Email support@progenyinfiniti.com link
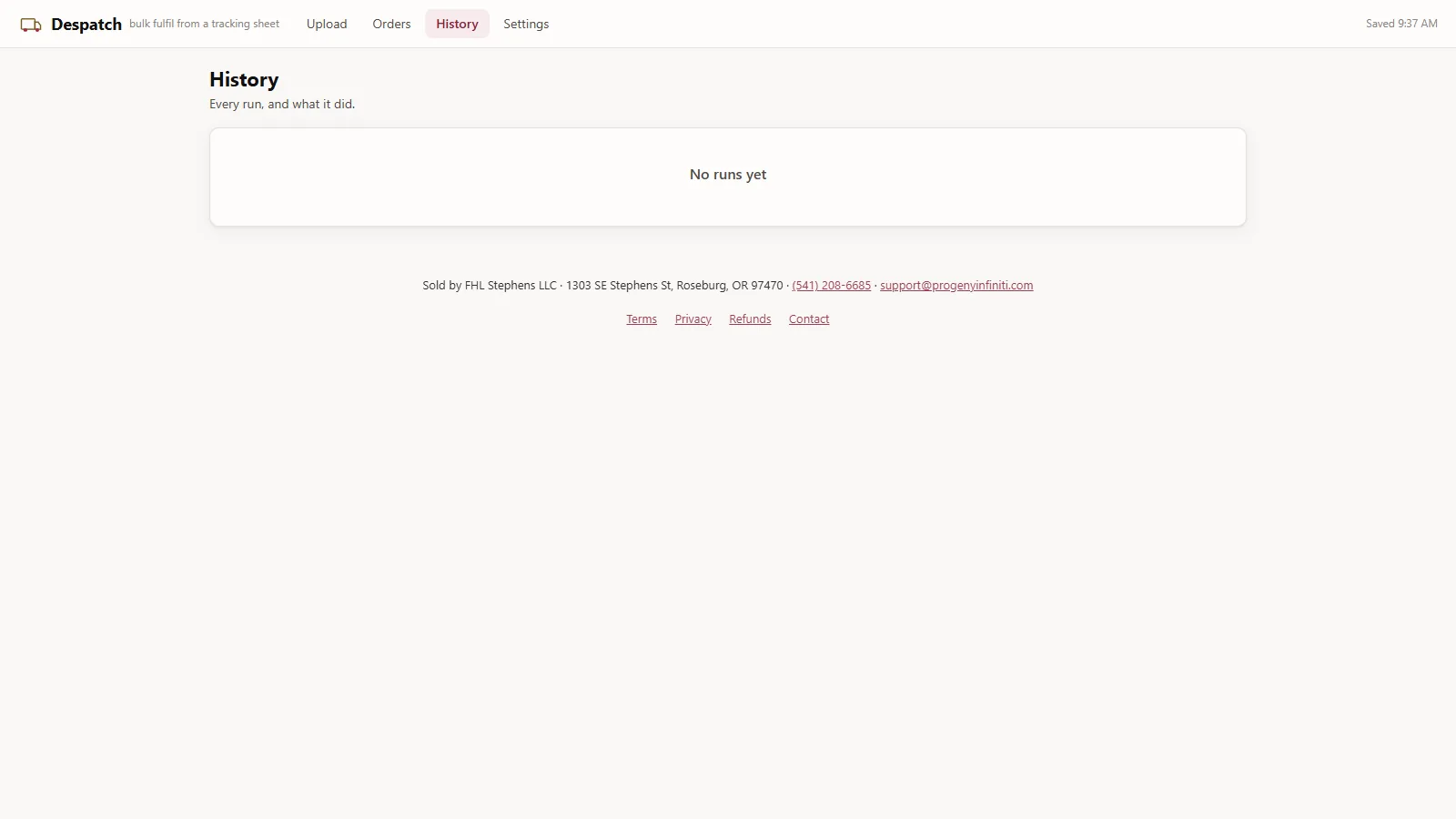This screenshot has height=819, width=1456. point(956,285)
